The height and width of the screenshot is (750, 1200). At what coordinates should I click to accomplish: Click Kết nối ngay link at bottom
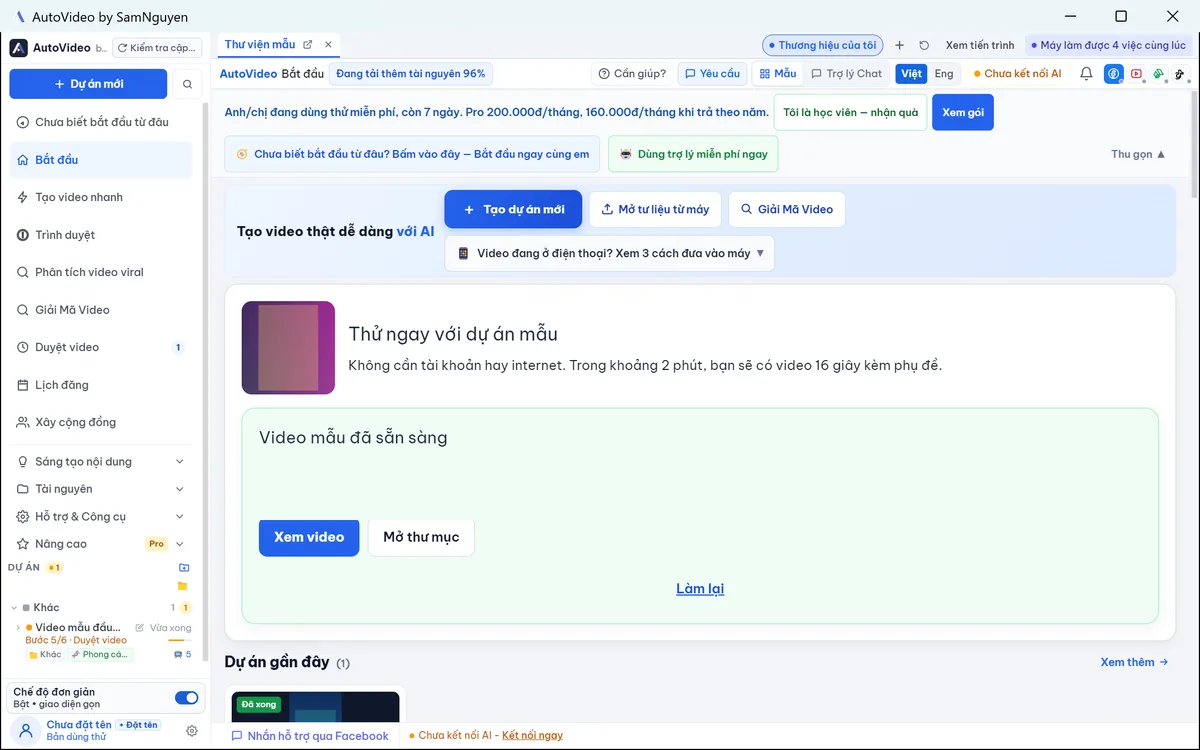pos(532,736)
